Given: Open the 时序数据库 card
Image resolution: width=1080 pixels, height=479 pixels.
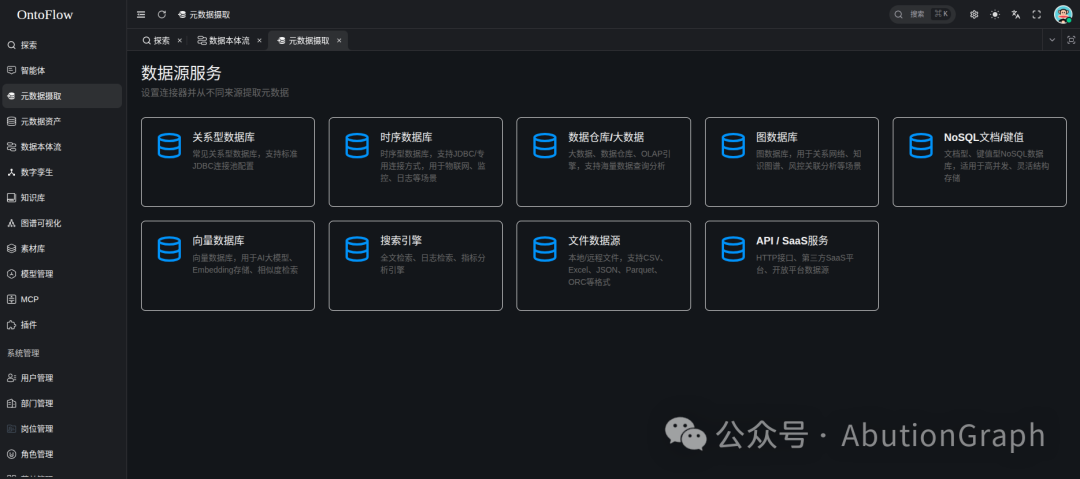Looking at the screenshot, I should tap(415, 162).
